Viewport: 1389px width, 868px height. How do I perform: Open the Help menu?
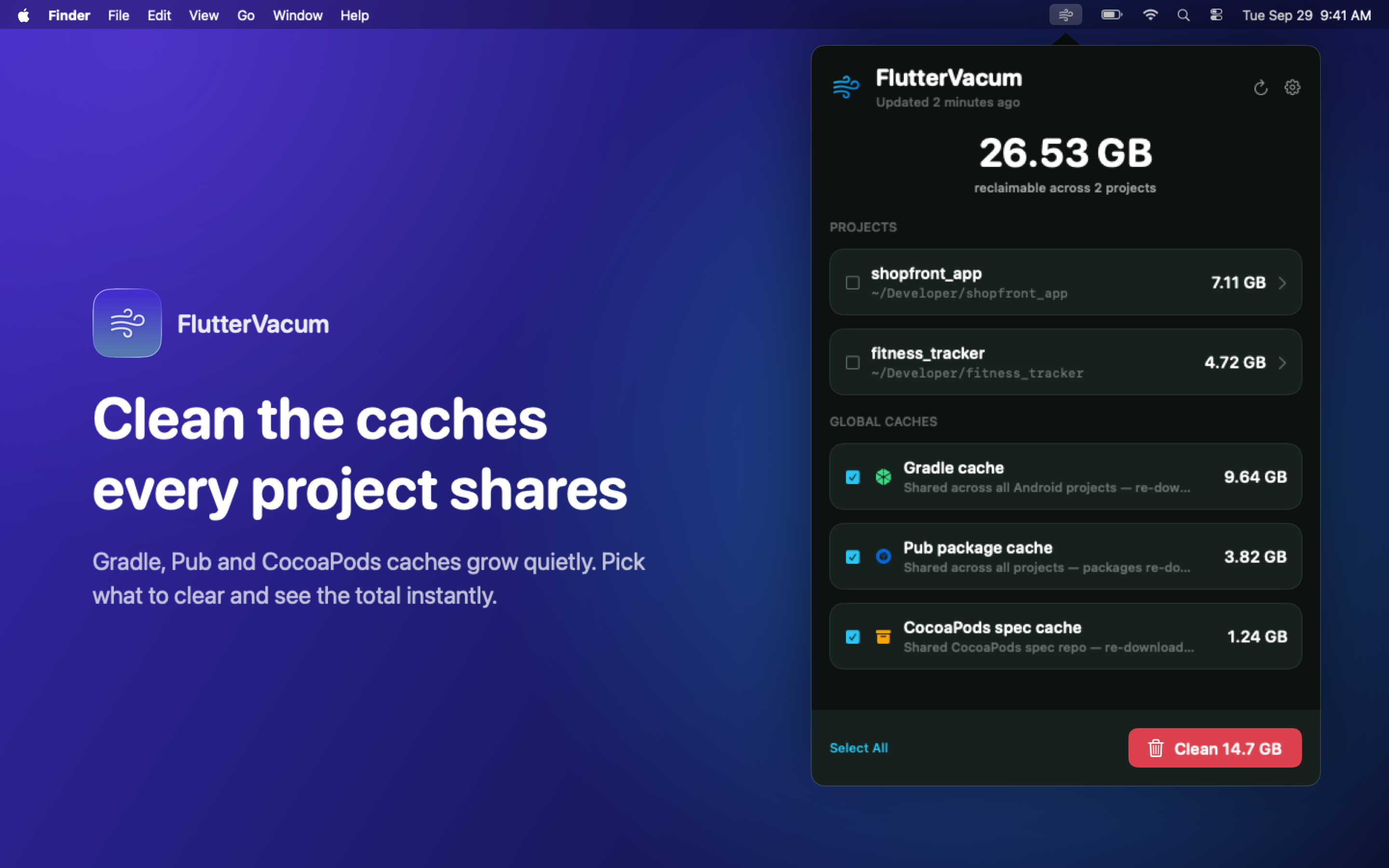354,15
